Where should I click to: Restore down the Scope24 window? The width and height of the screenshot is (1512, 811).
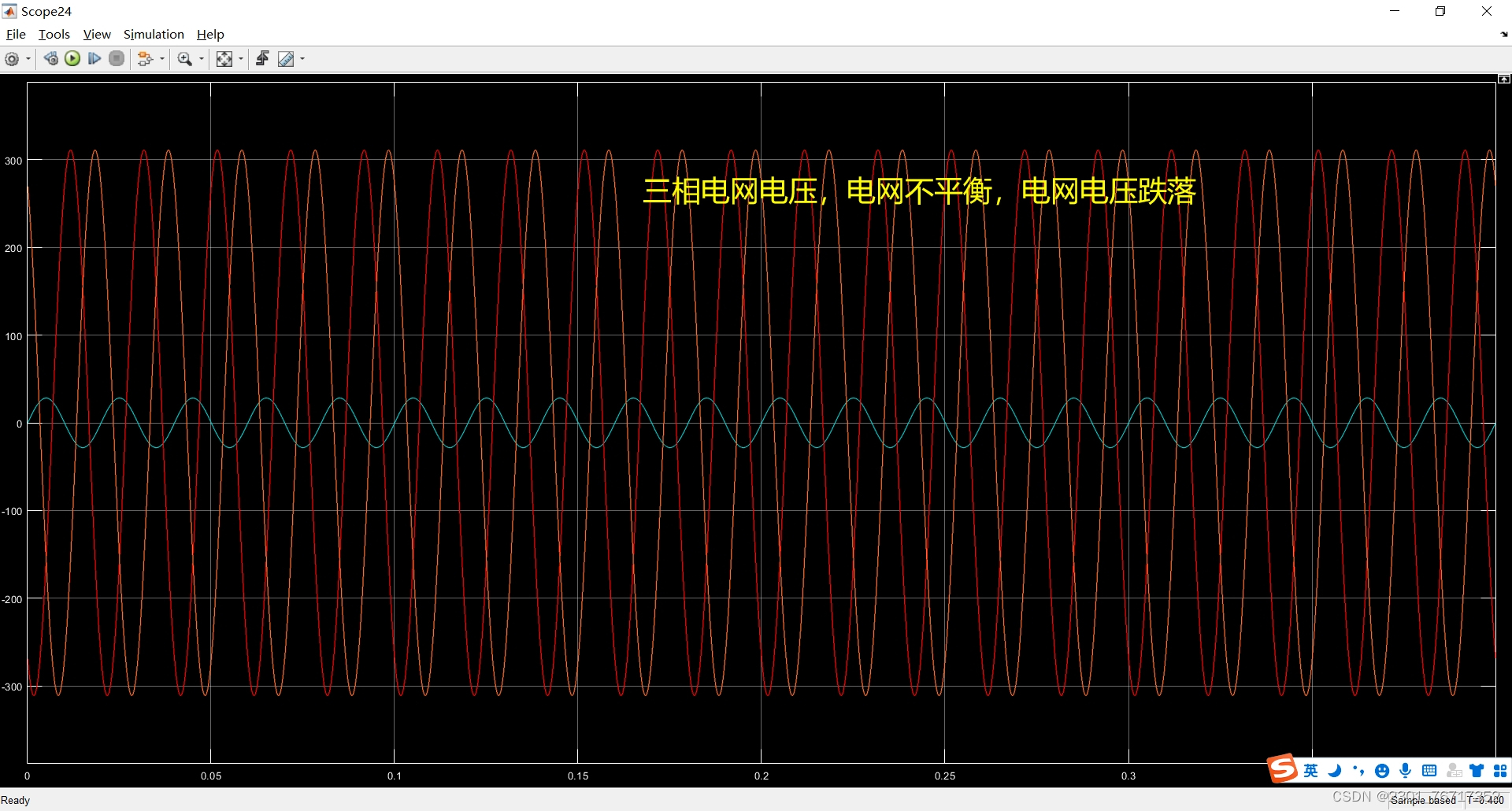[x=1440, y=11]
